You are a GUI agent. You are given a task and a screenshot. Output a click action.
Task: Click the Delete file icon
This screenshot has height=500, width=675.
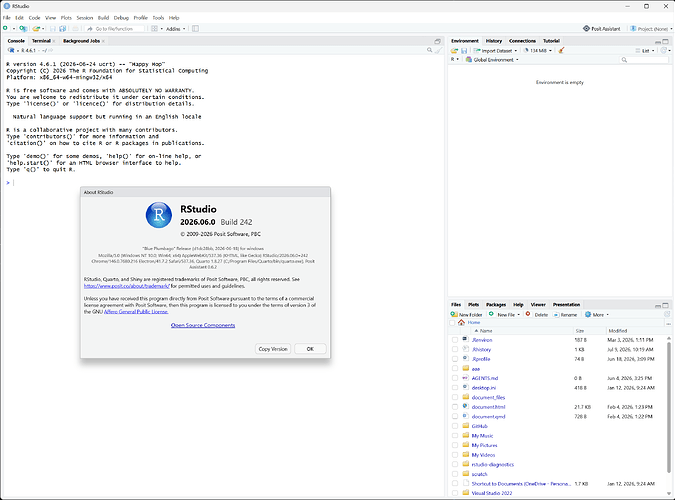[528, 314]
